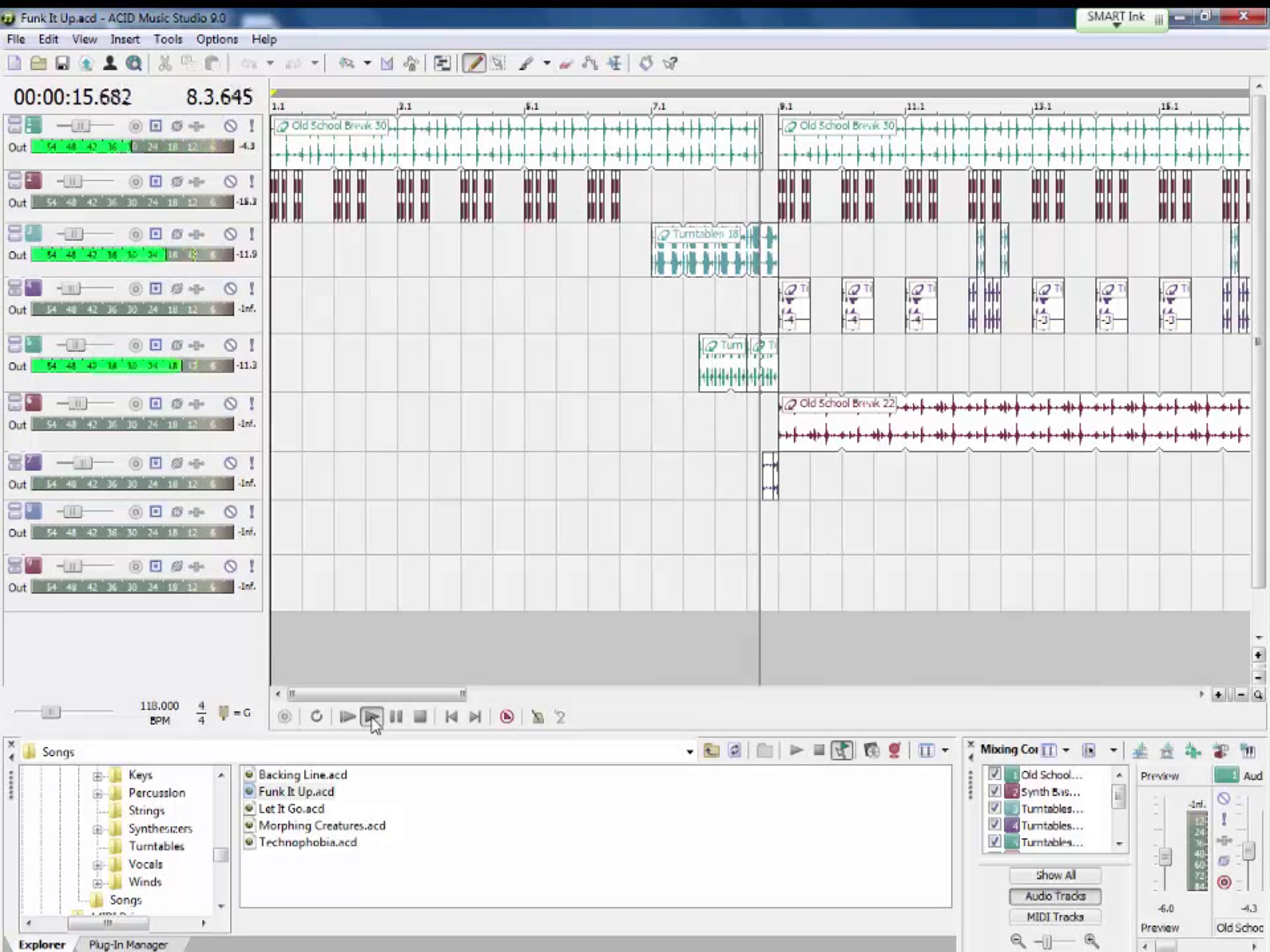Open the Tools menu
1270x952 pixels.
pyautogui.click(x=168, y=39)
